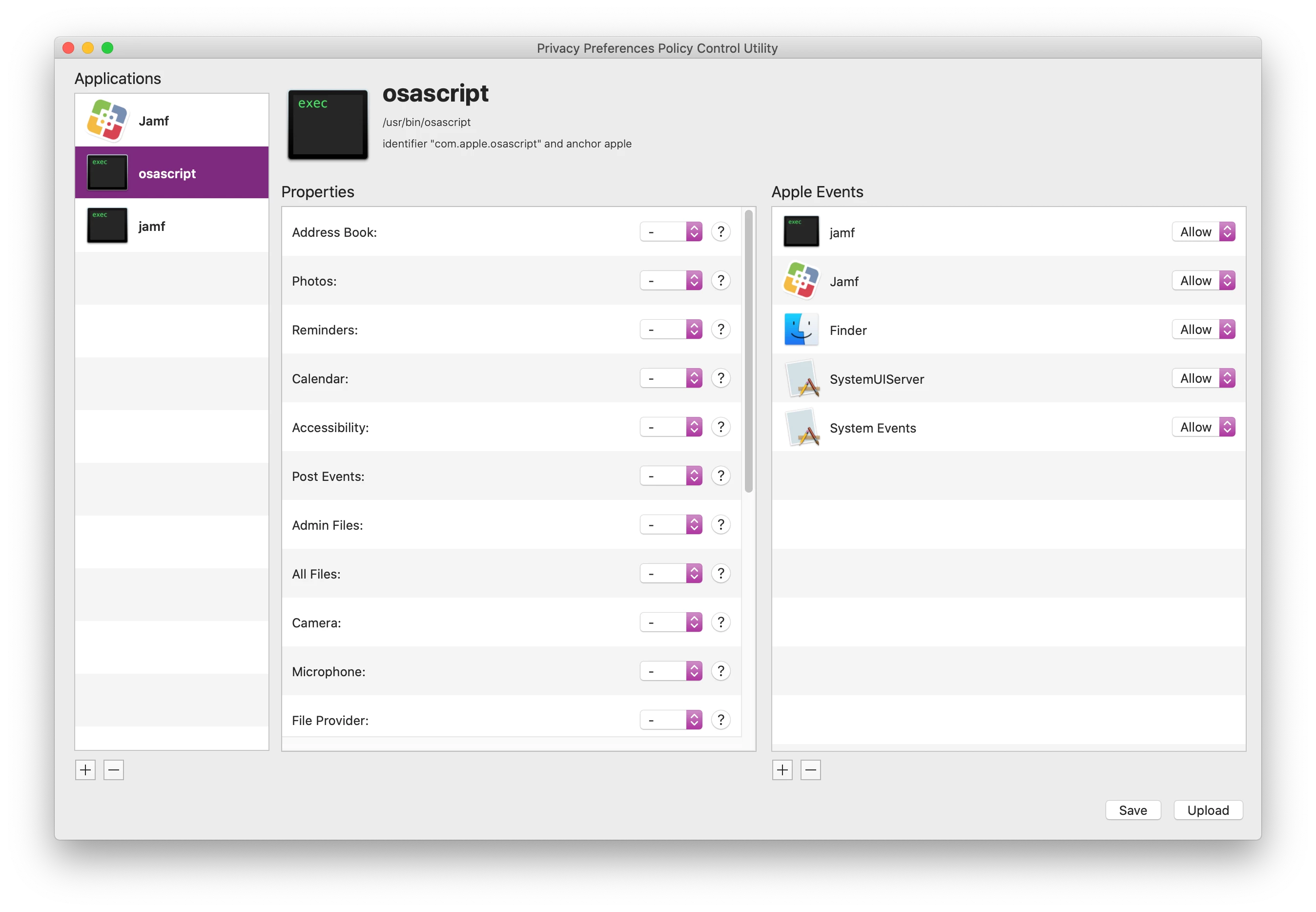Open the File Provider permission dropdown
This screenshot has height=912, width=1316.
click(671, 720)
